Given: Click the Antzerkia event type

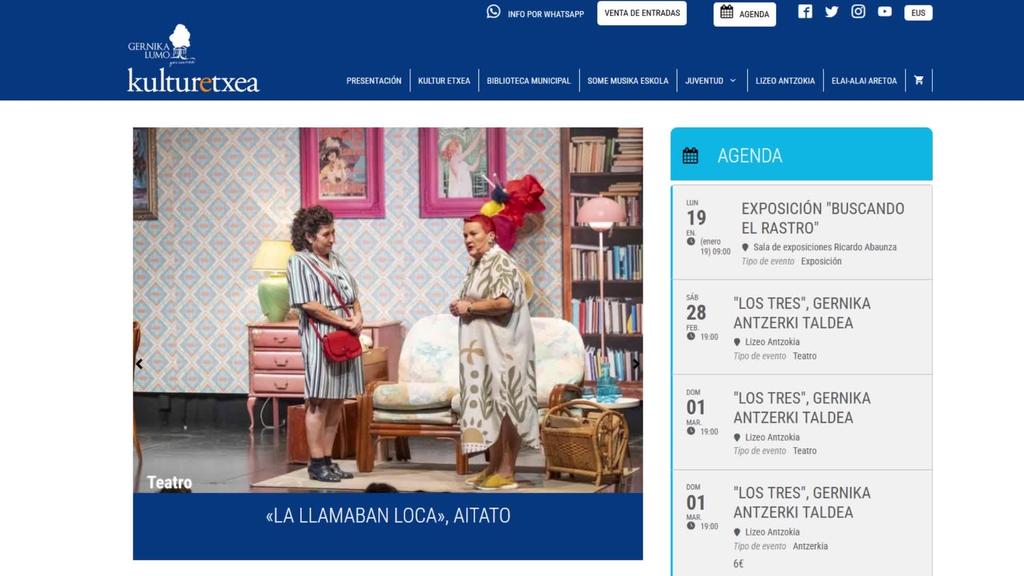Looking at the screenshot, I should pyautogui.click(x=810, y=546).
